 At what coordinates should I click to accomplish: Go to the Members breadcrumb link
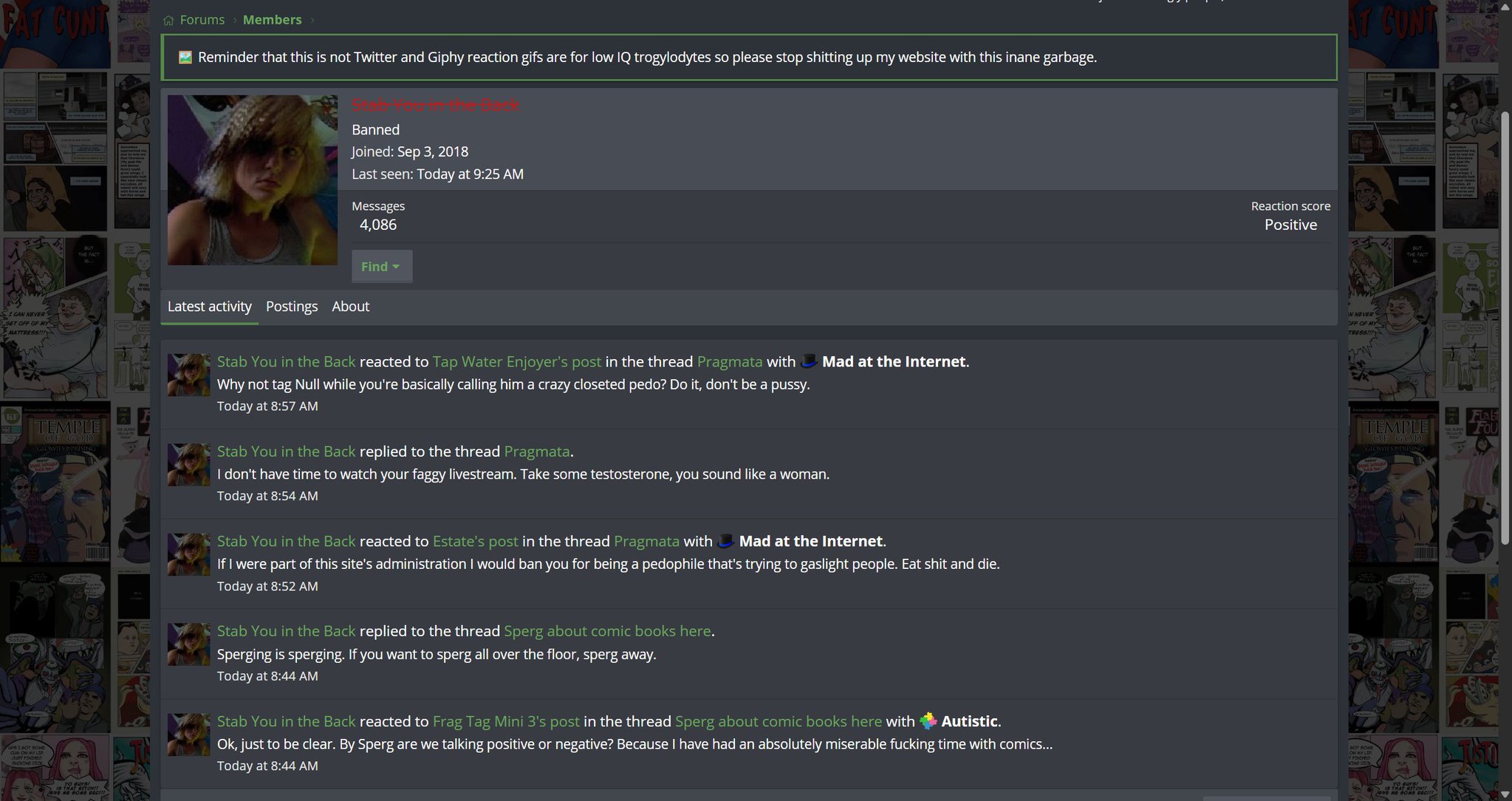tap(272, 20)
